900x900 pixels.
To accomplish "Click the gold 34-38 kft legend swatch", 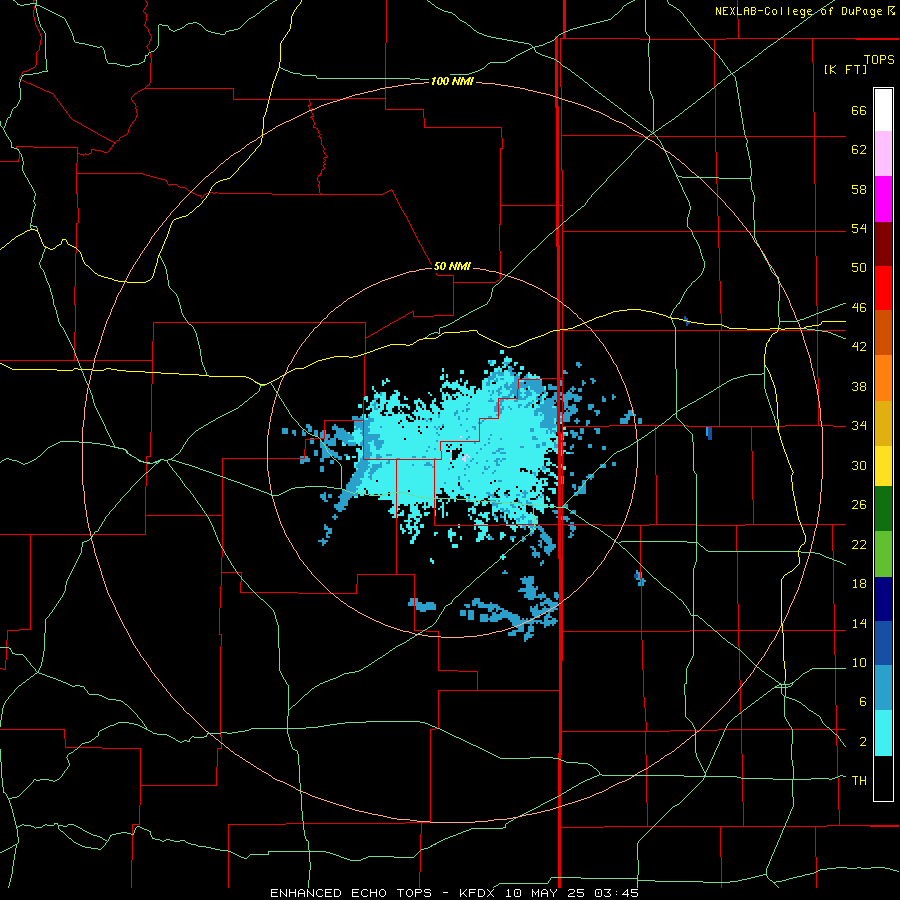I will pyautogui.click(x=883, y=423).
